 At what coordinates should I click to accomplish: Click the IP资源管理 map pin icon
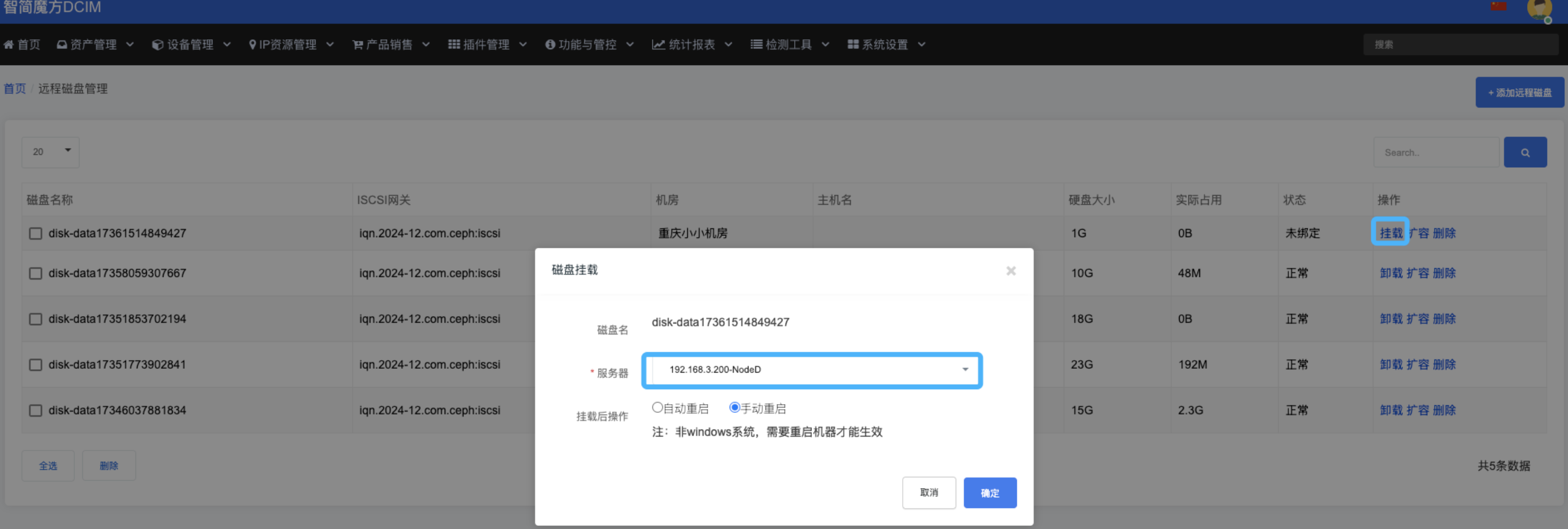tap(253, 45)
